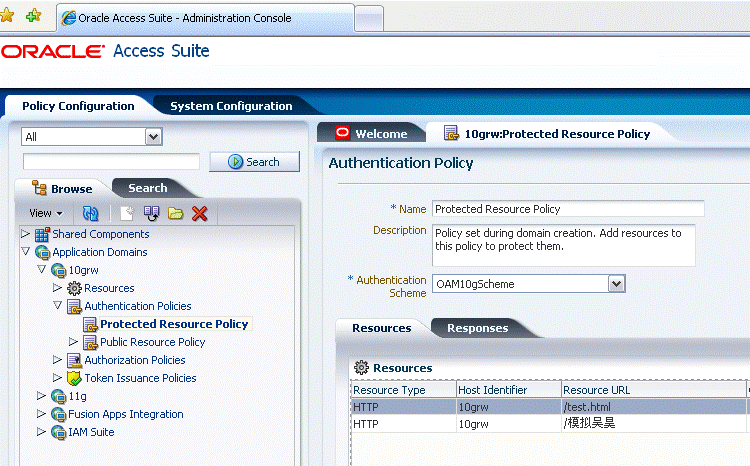
Task: Open the All search filter dropdown
Action: pos(154,137)
